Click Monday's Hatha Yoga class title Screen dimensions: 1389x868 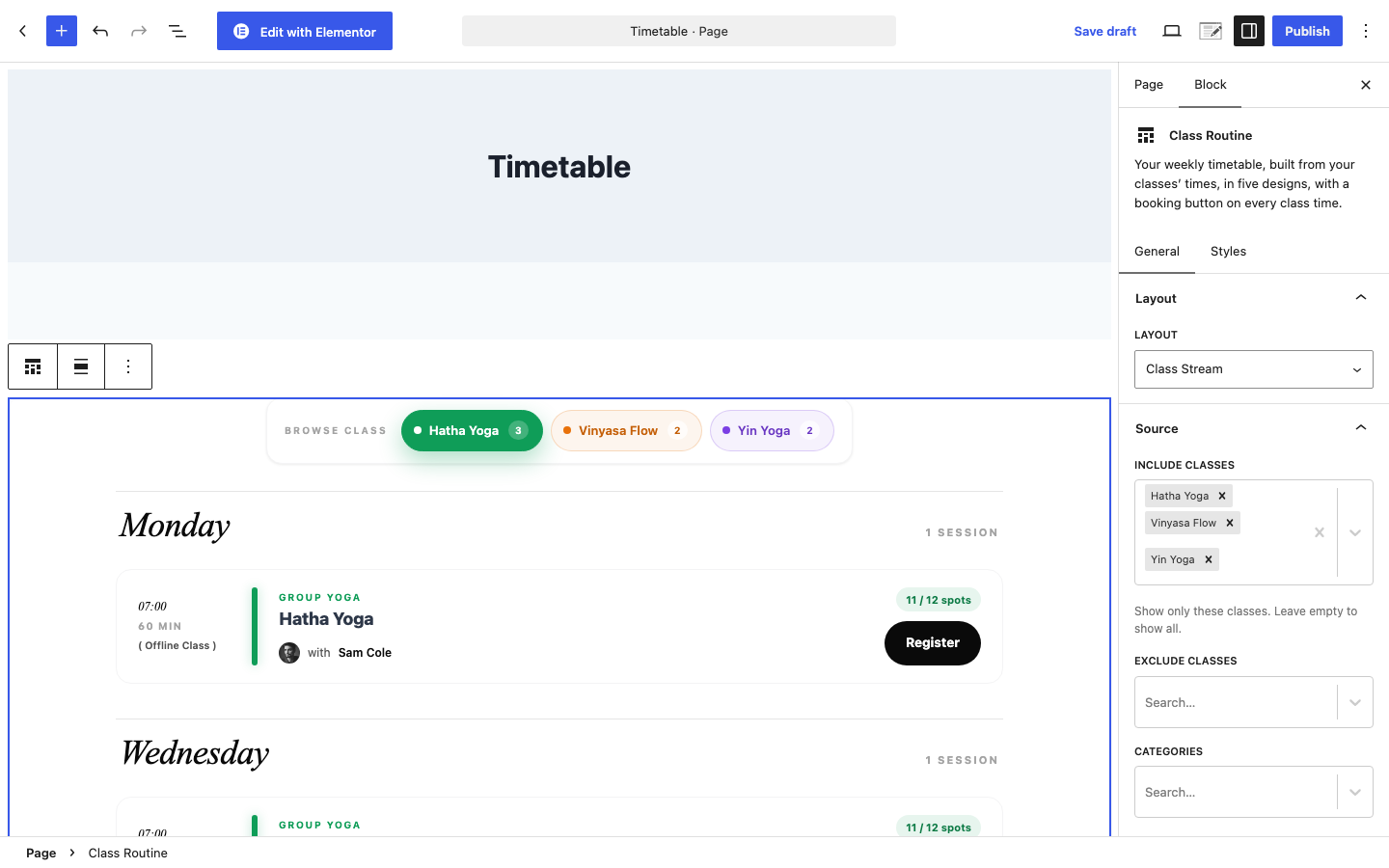(x=326, y=619)
